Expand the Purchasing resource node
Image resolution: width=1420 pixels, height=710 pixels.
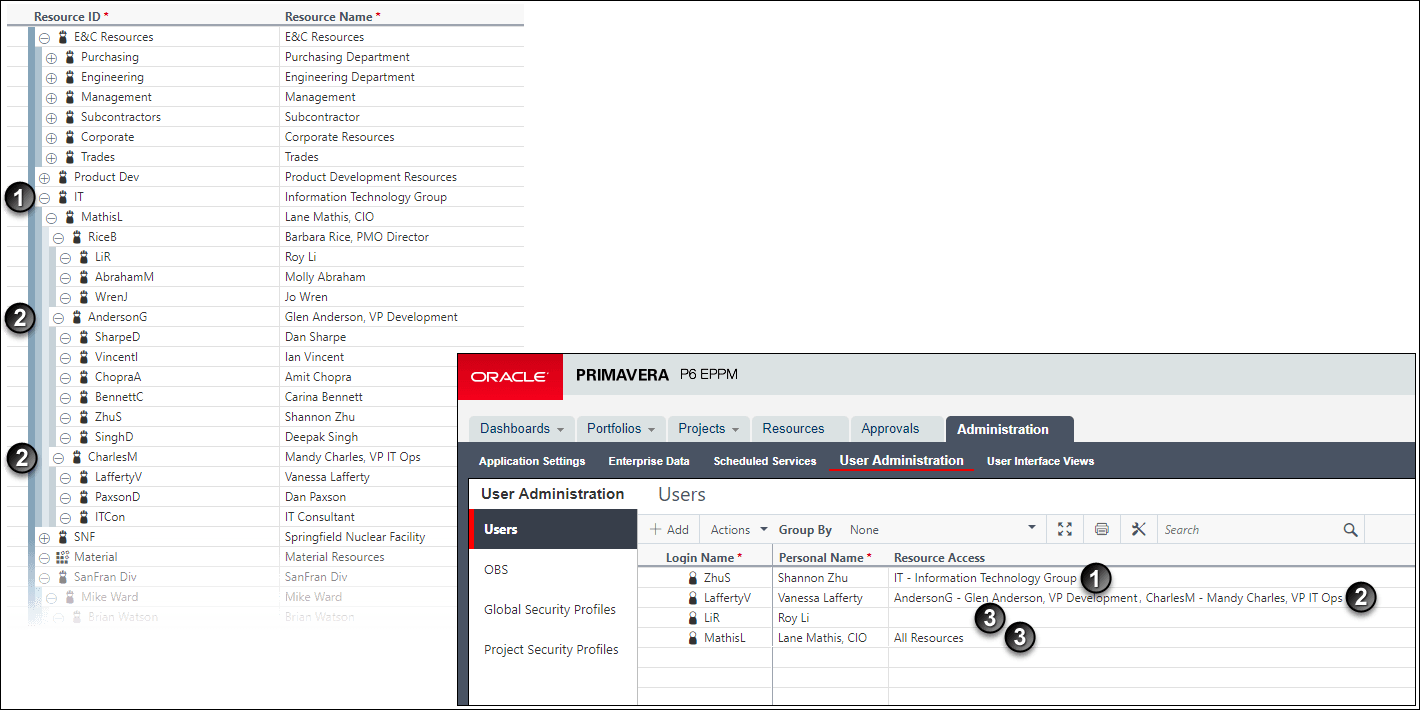[x=51, y=57]
